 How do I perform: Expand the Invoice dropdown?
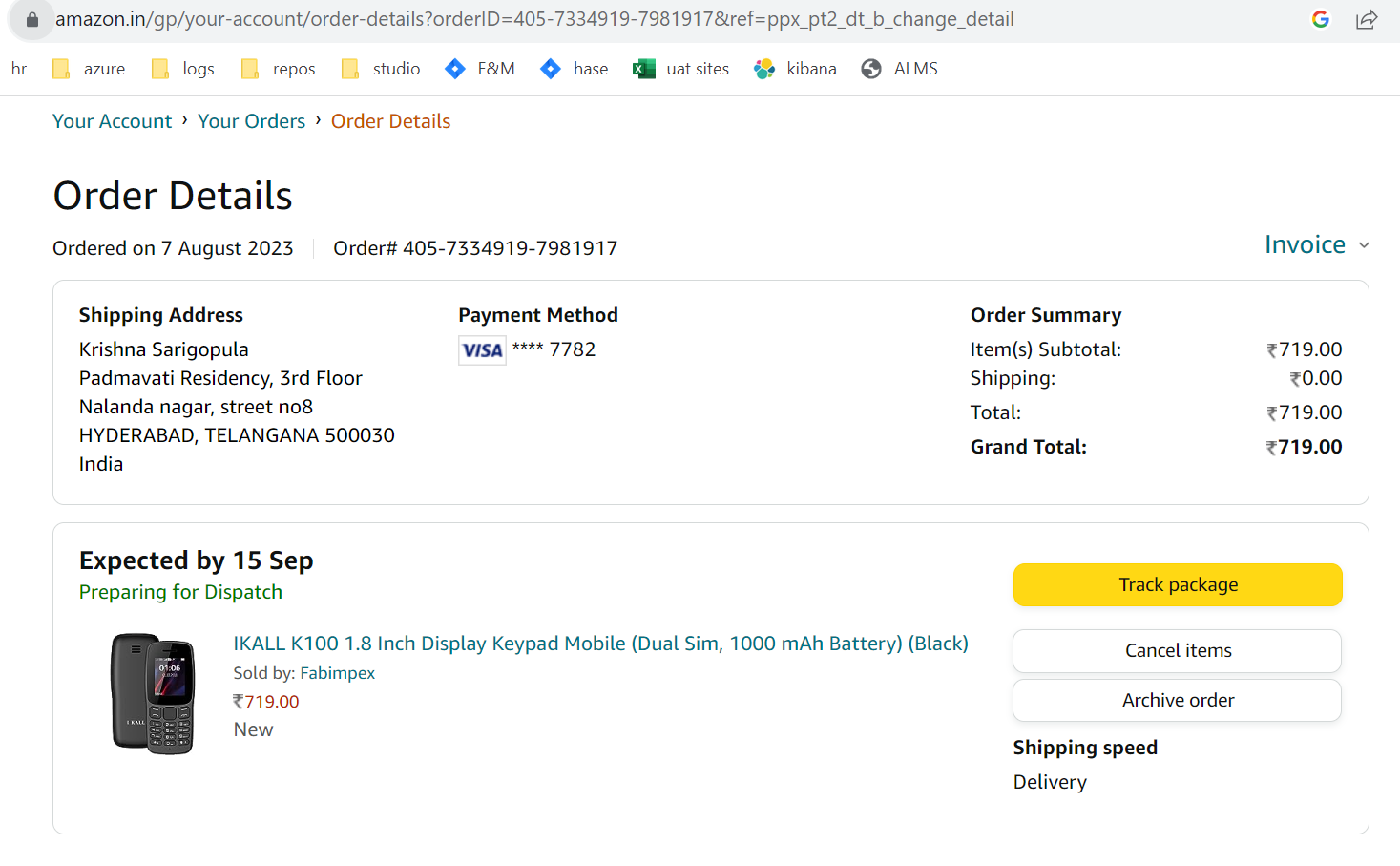pyautogui.click(x=1316, y=245)
